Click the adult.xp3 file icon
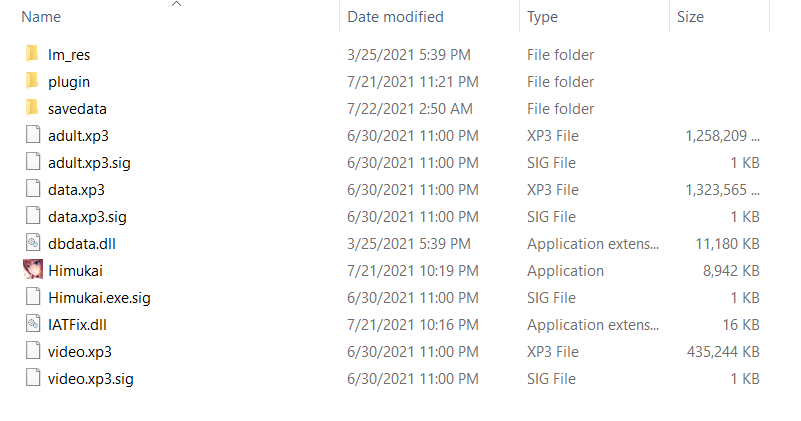The image size is (801, 421). [32, 135]
